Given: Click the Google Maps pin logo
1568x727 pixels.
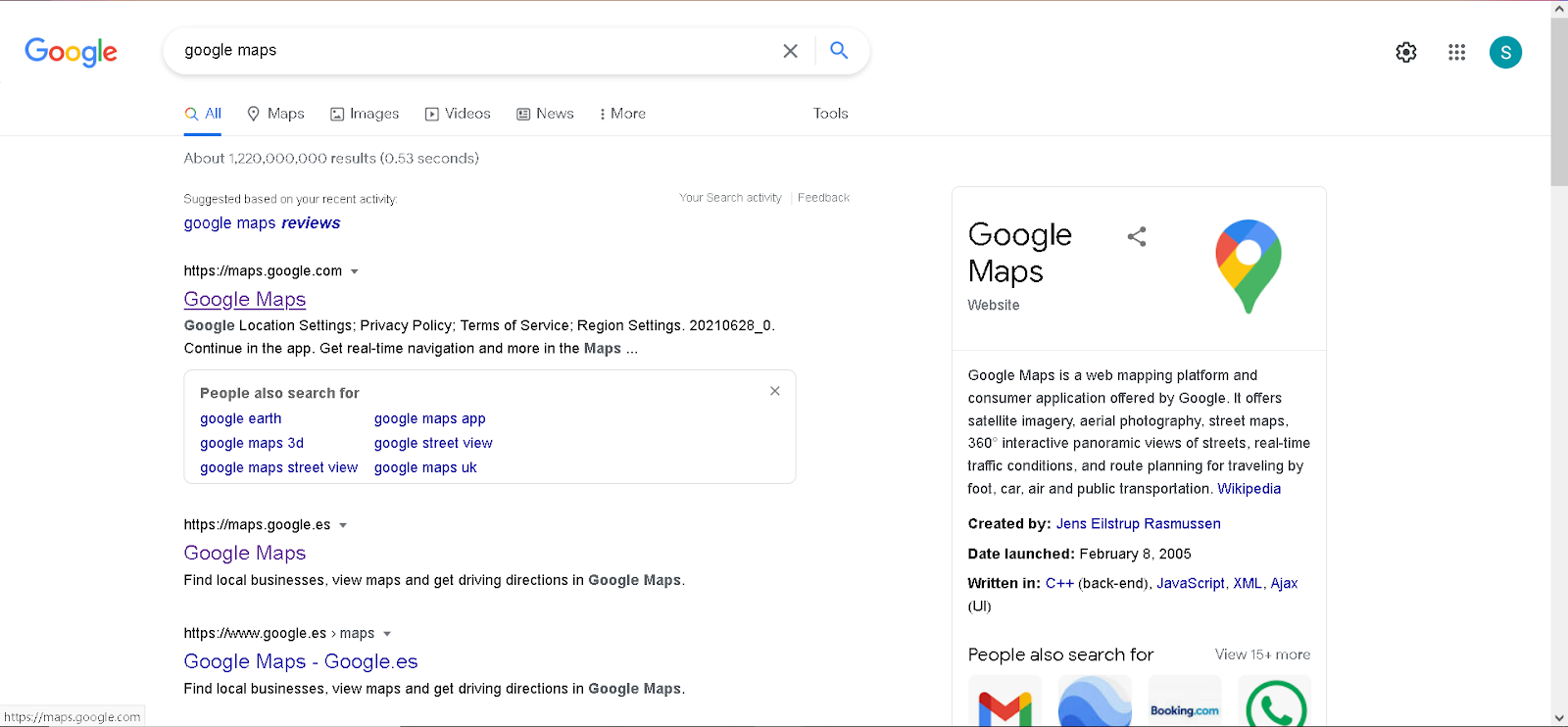Looking at the screenshot, I should pos(1249,267).
